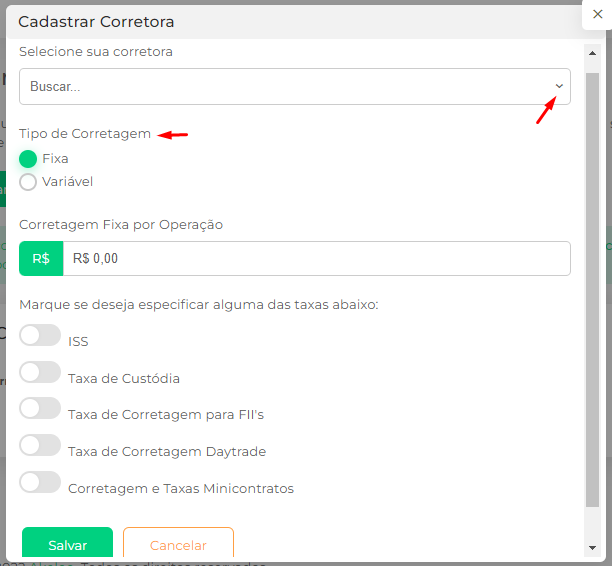Image resolution: width=612 pixels, height=566 pixels.
Task: Select the Fixa radio option
Action: [x=28, y=159]
